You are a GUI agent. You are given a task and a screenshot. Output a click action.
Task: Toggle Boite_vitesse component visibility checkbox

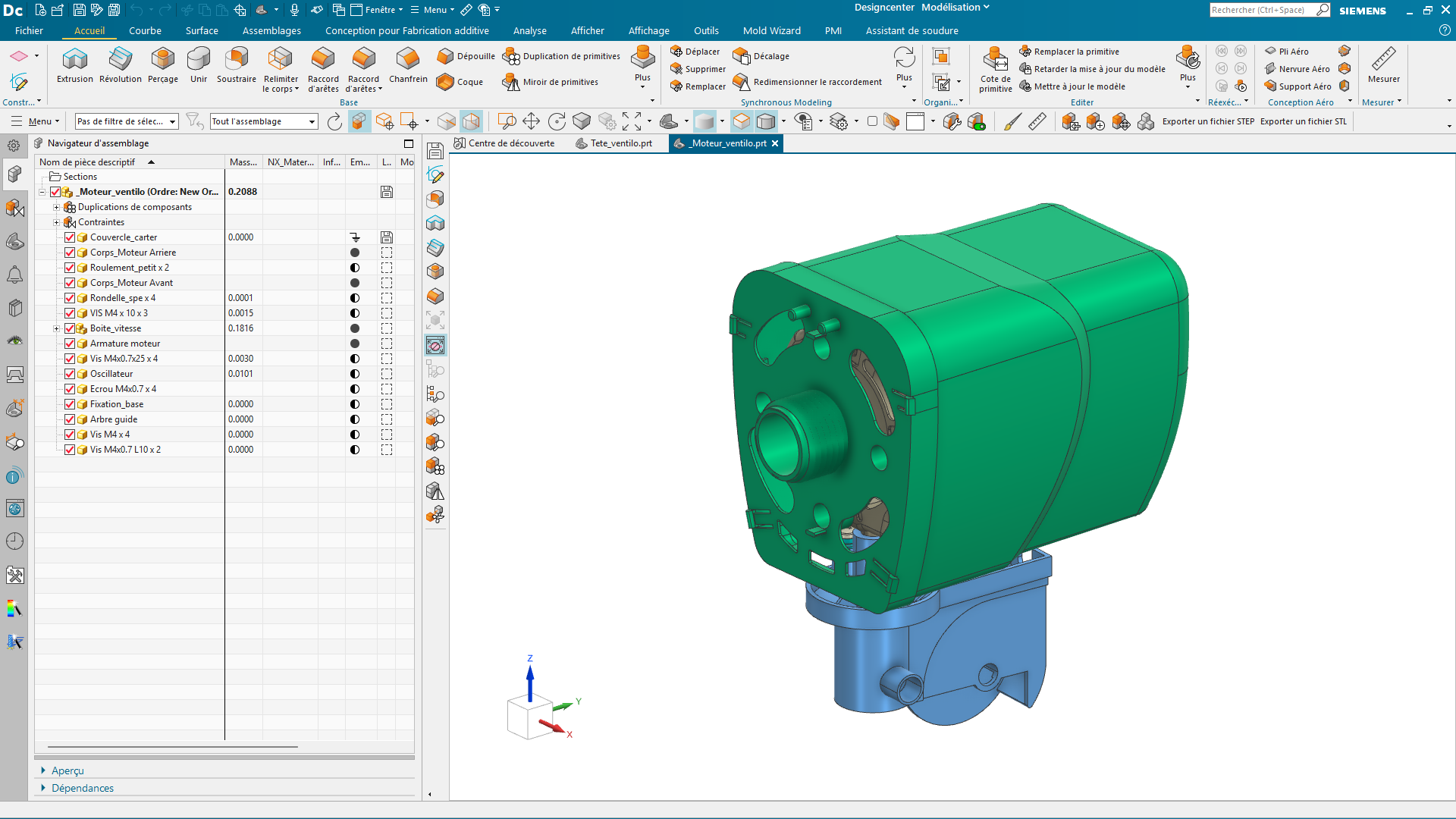click(70, 328)
